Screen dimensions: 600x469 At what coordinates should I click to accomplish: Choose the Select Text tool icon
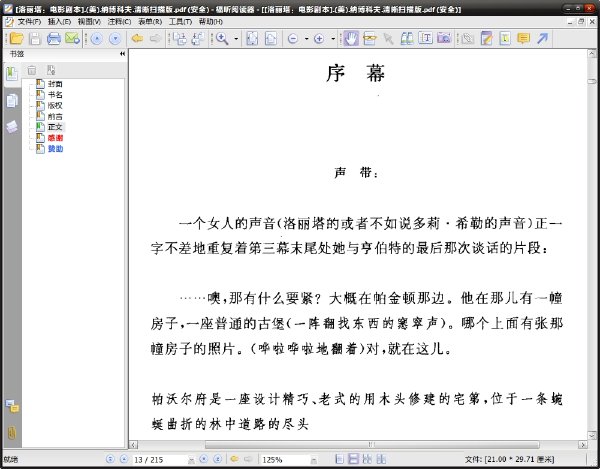click(x=370, y=39)
